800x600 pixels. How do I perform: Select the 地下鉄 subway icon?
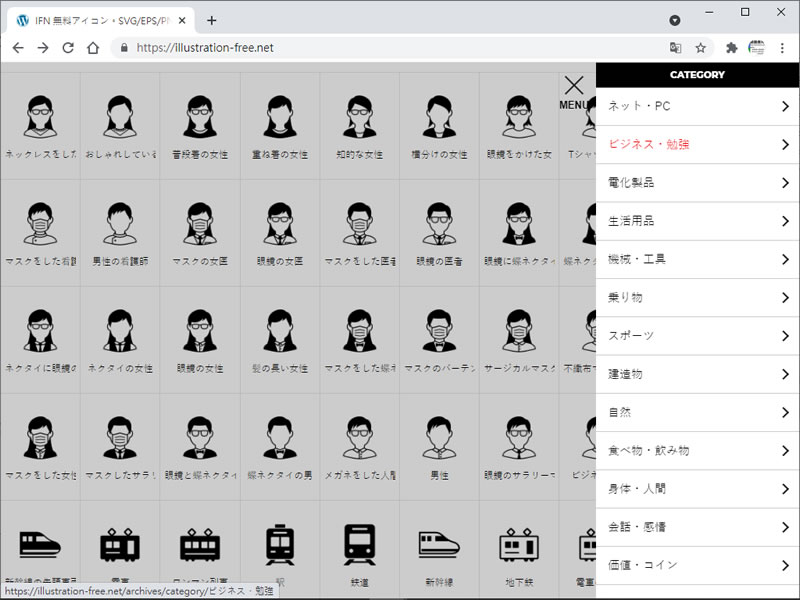pyautogui.click(x=519, y=544)
